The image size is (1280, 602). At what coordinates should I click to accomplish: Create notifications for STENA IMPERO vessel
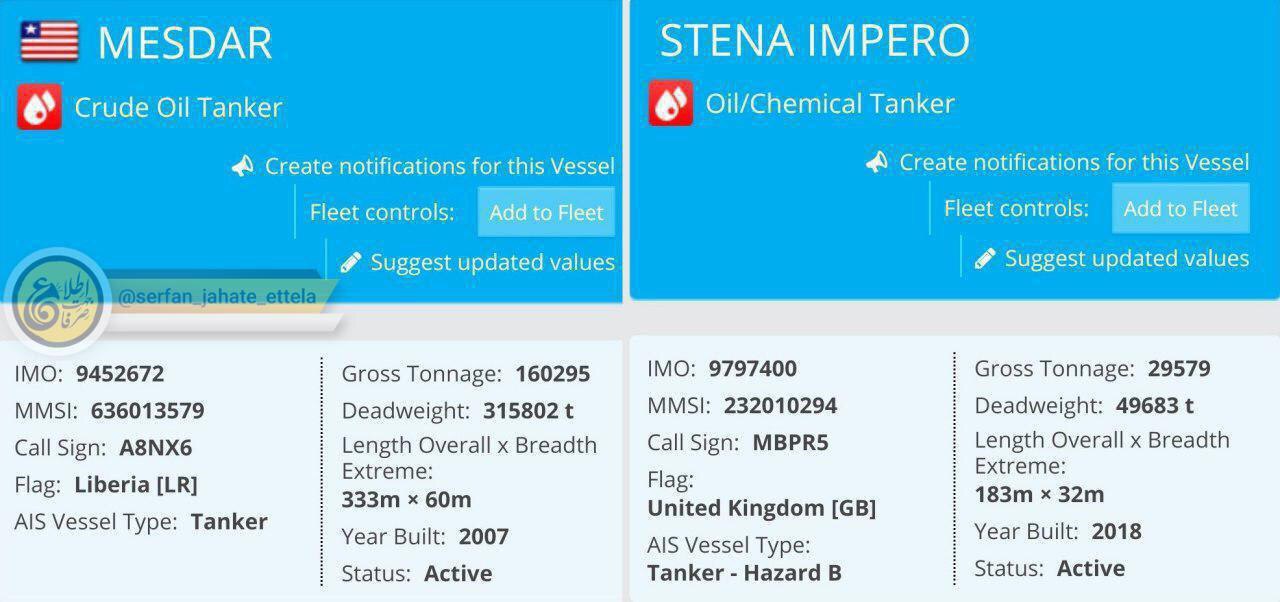tap(1074, 162)
